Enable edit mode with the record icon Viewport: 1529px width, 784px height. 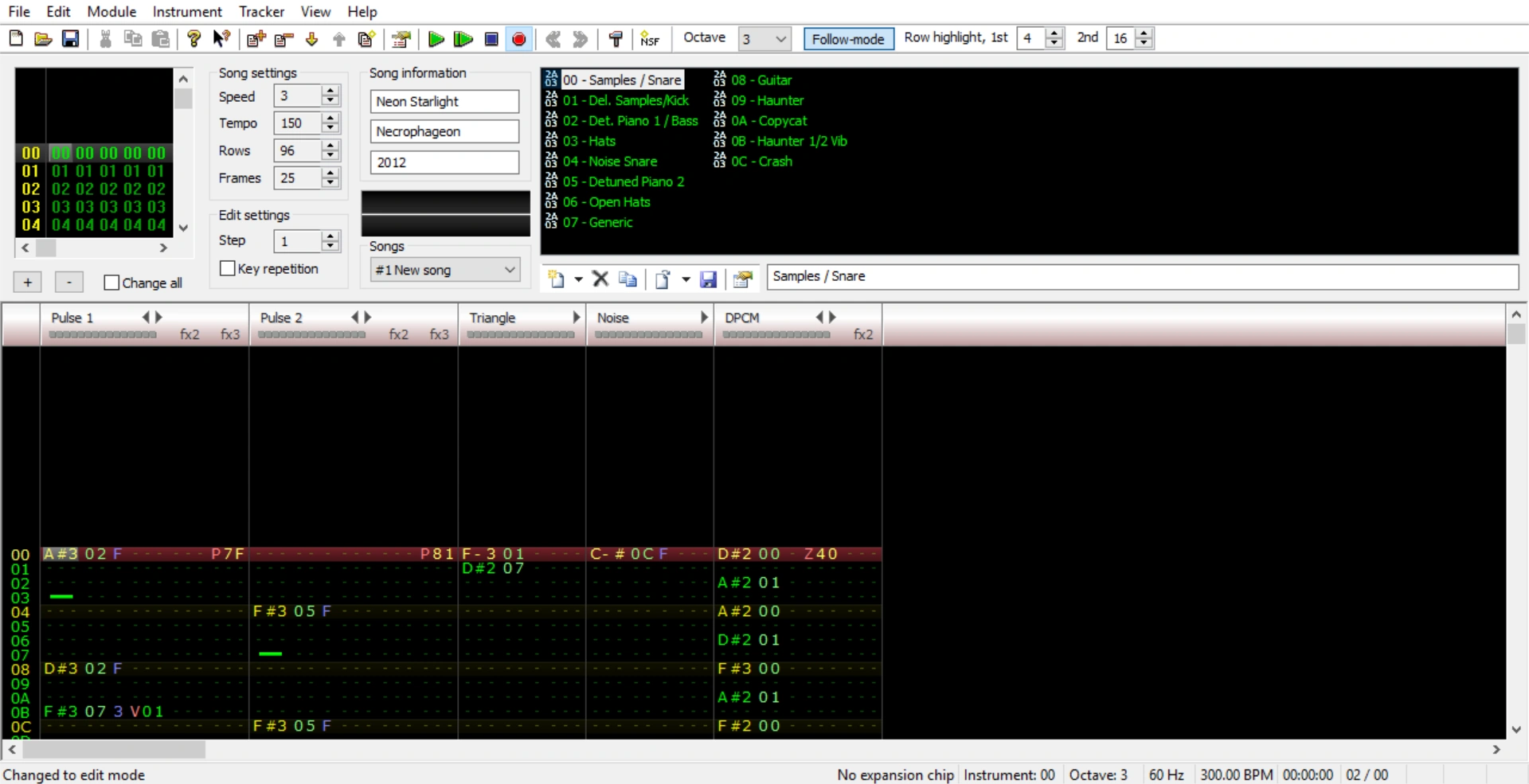click(518, 38)
